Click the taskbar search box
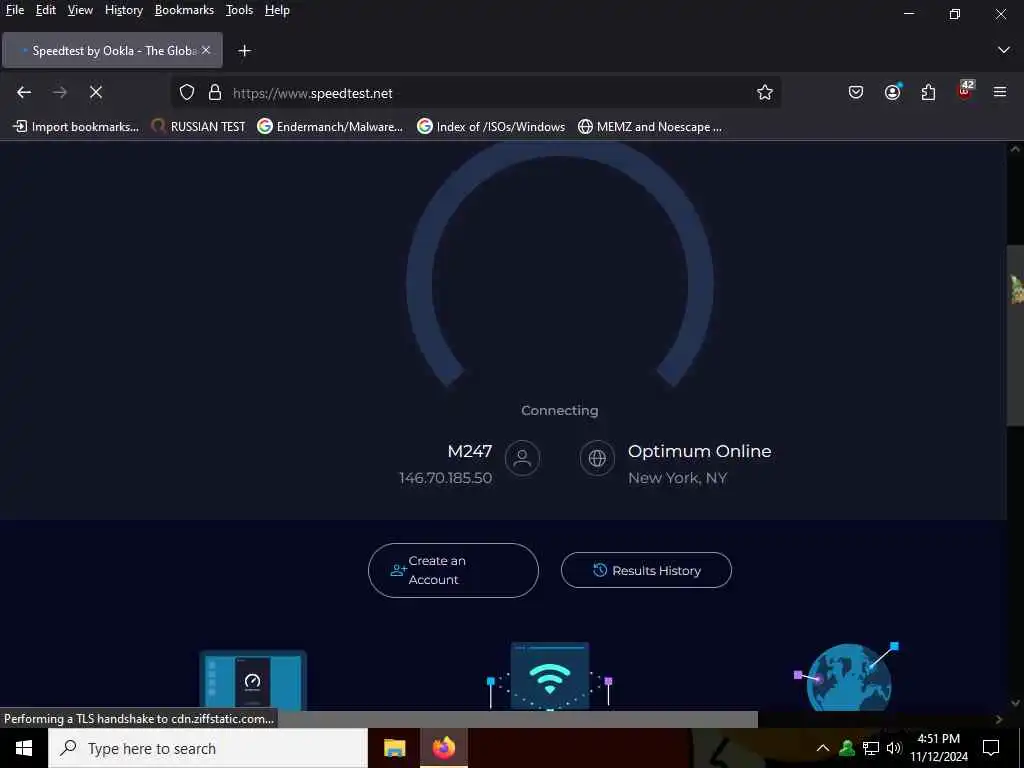Viewport: 1024px width, 768px height. [x=208, y=748]
